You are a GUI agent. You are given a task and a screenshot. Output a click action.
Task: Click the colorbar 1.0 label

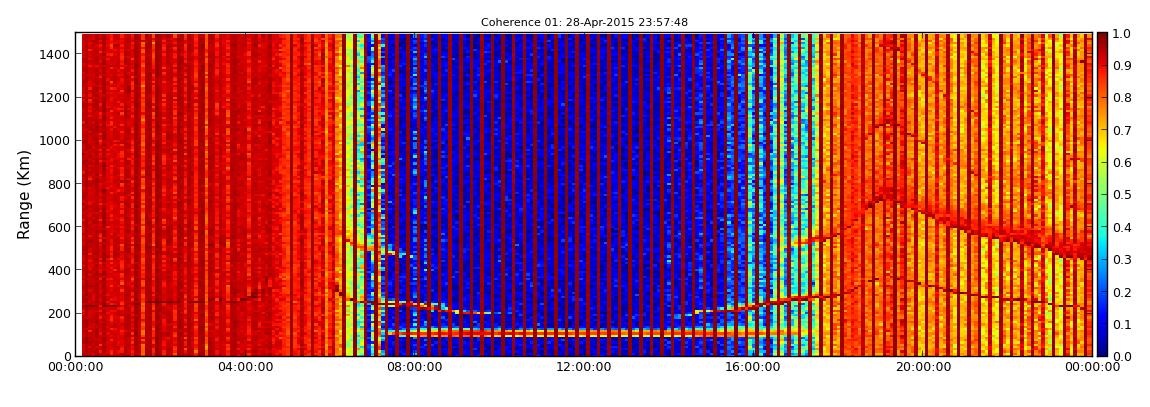click(1121, 34)
